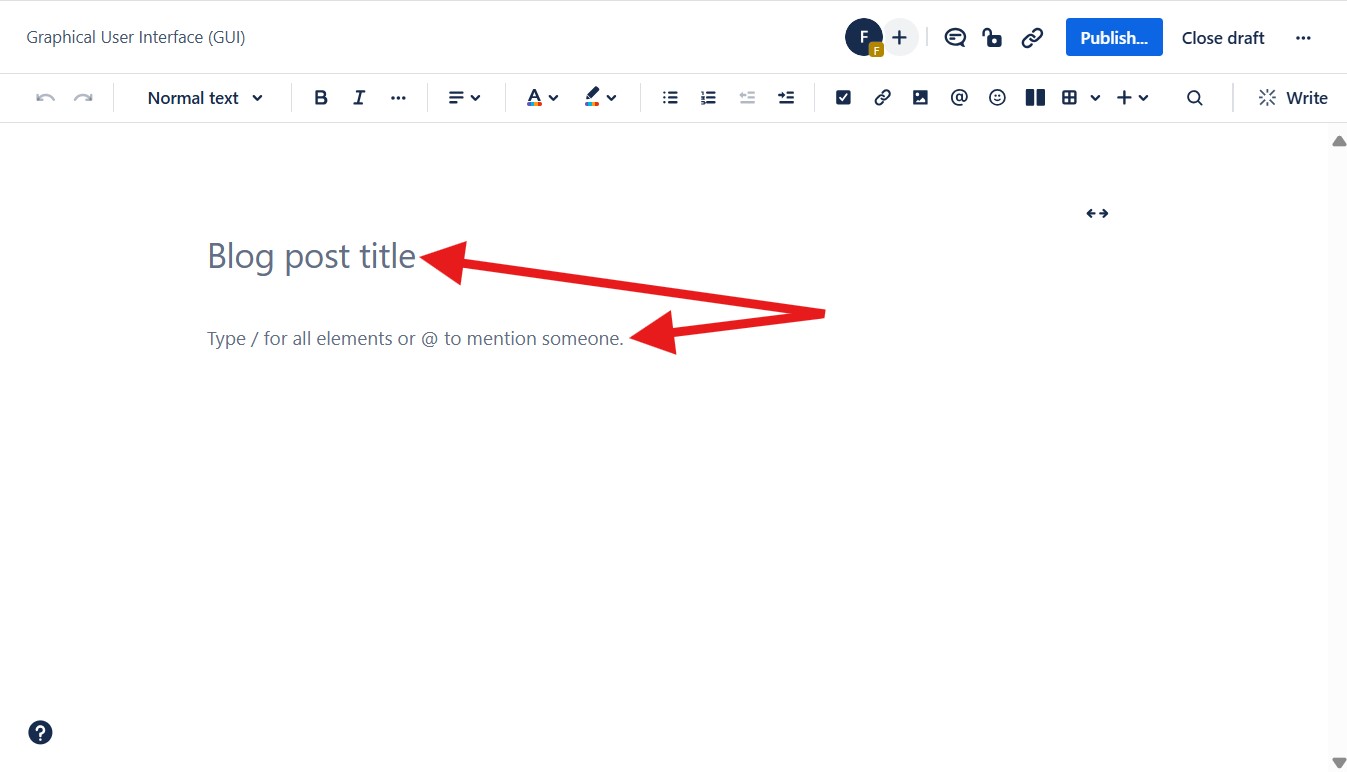
Task: Click the Bold formatting icon
Action: pyautogui.click(x=321, y=98)
